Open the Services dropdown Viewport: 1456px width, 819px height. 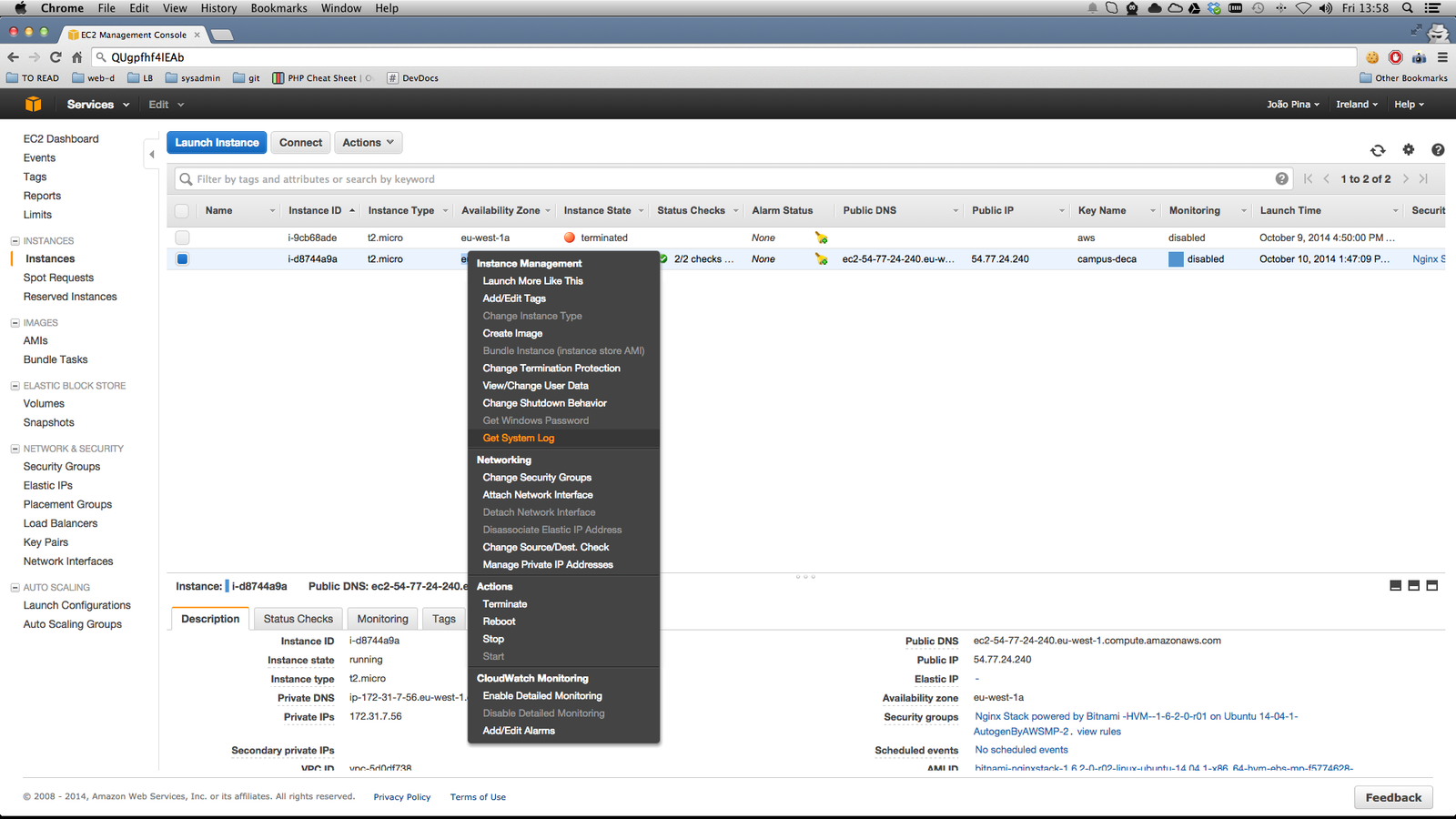97,105
